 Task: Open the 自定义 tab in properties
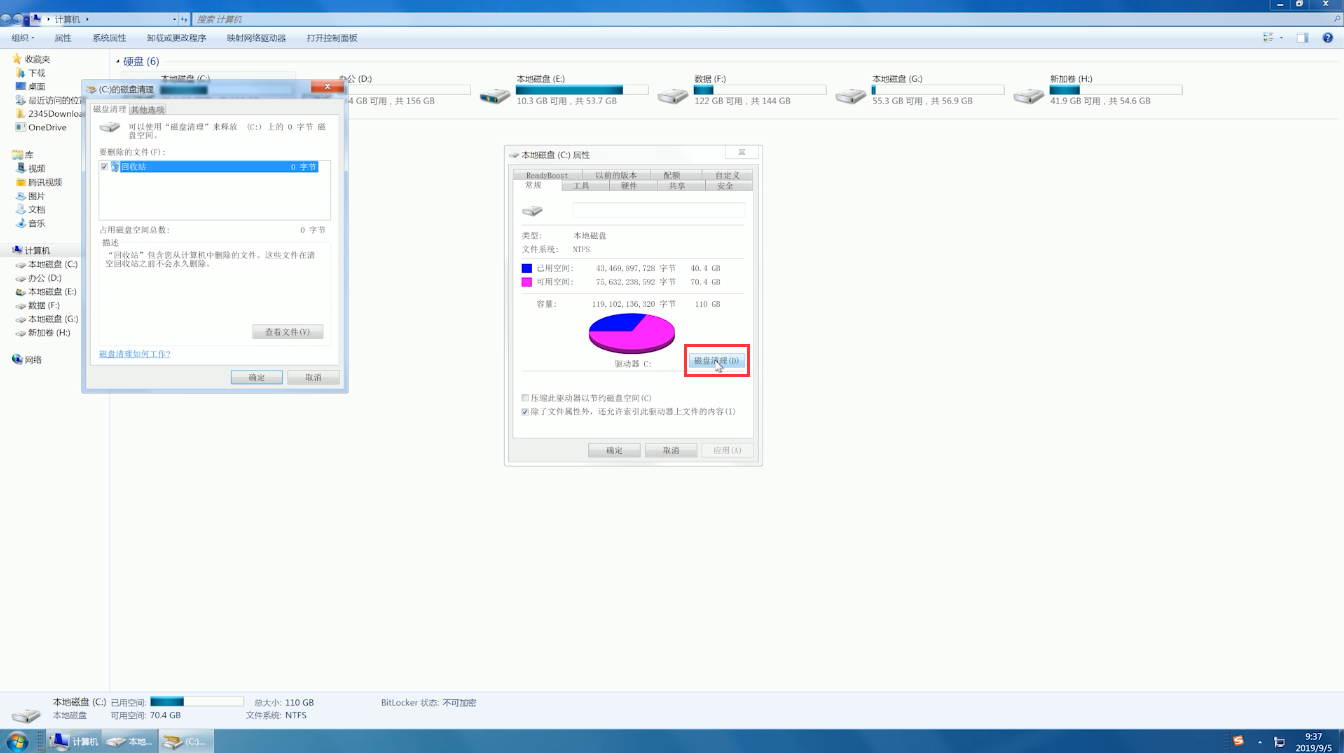(727, 175)
